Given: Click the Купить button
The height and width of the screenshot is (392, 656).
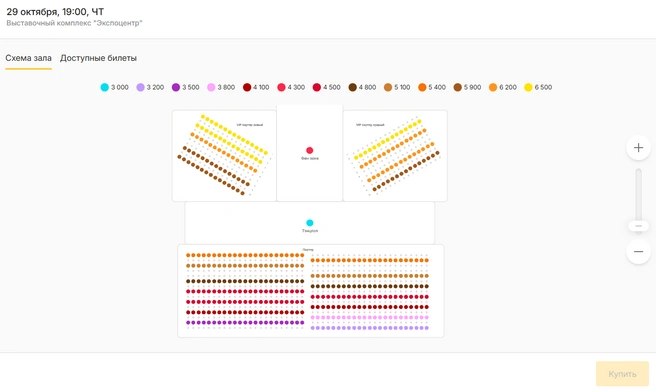Looking at the screenshot, I should (x=622, y=374).
